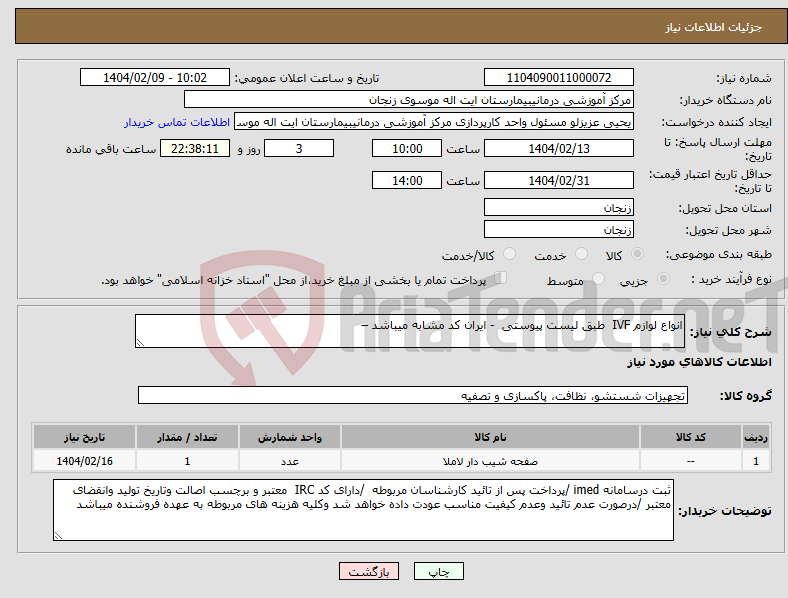Open اطلاعات تماس خریدار link

click(x=177, y=122)
